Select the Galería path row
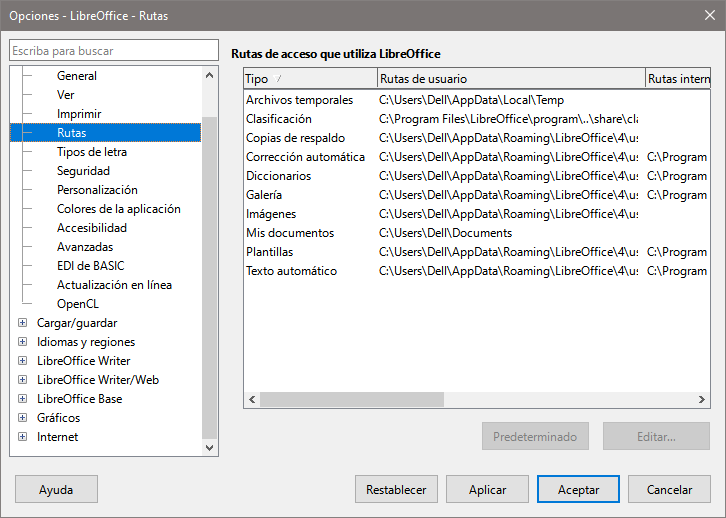This screenshot has height=518, width=726. coord(476,195)
